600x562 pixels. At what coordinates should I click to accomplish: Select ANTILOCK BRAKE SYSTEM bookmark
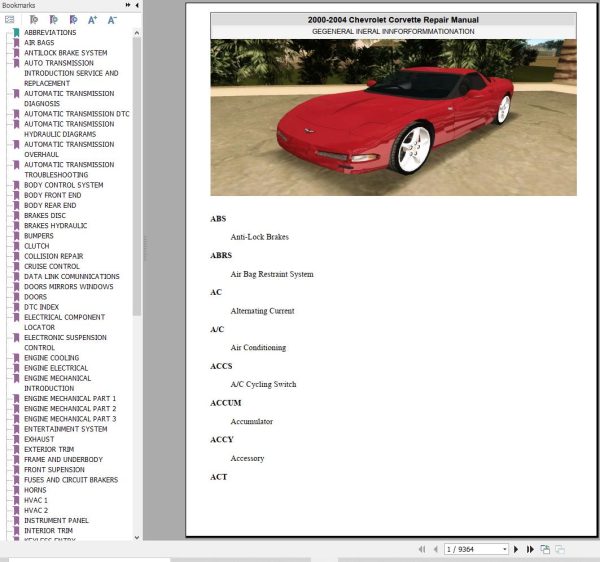[66, 53]
